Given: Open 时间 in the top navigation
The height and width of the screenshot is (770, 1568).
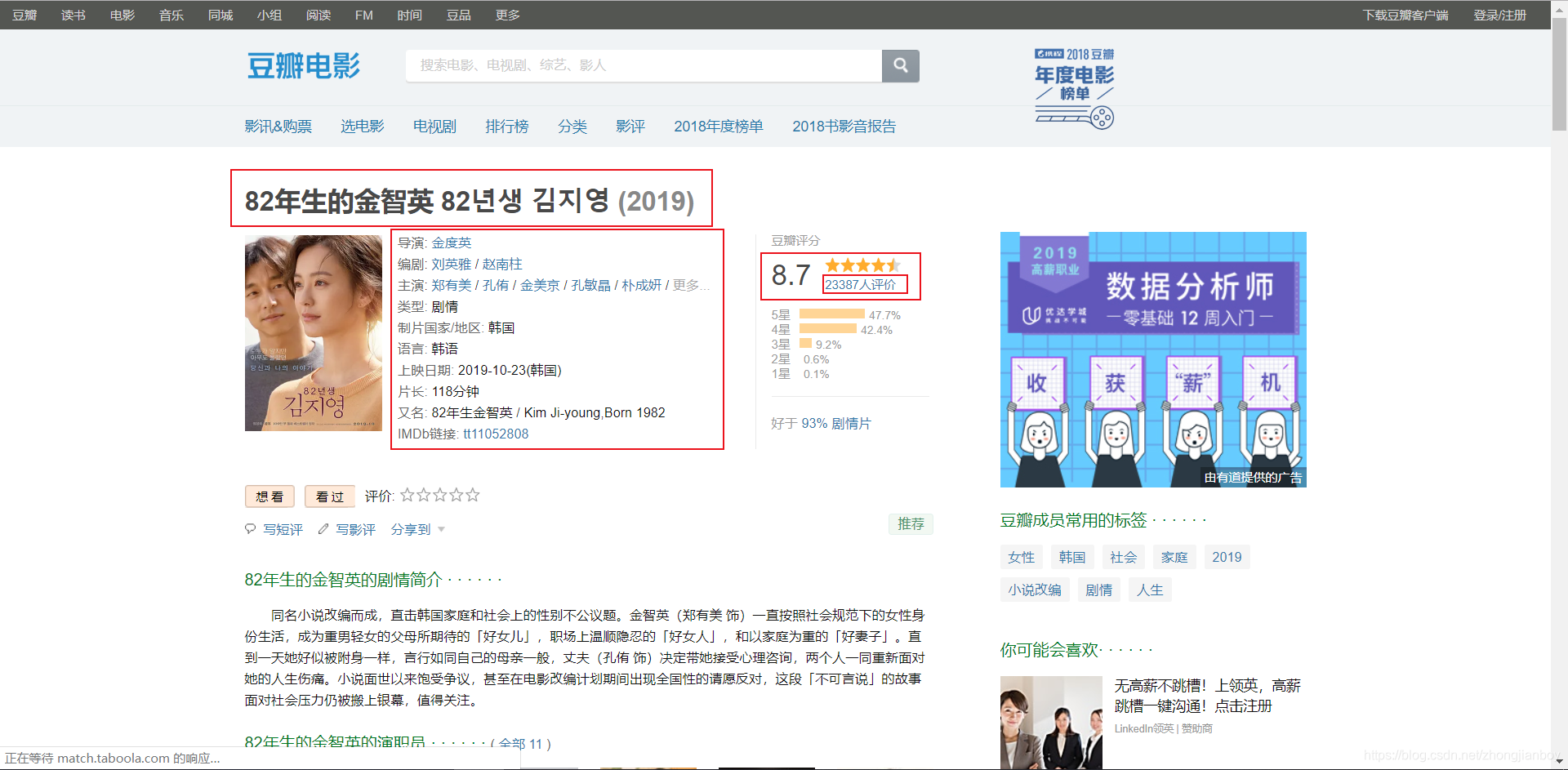Looking at the screenshot, I should (410, 15).
